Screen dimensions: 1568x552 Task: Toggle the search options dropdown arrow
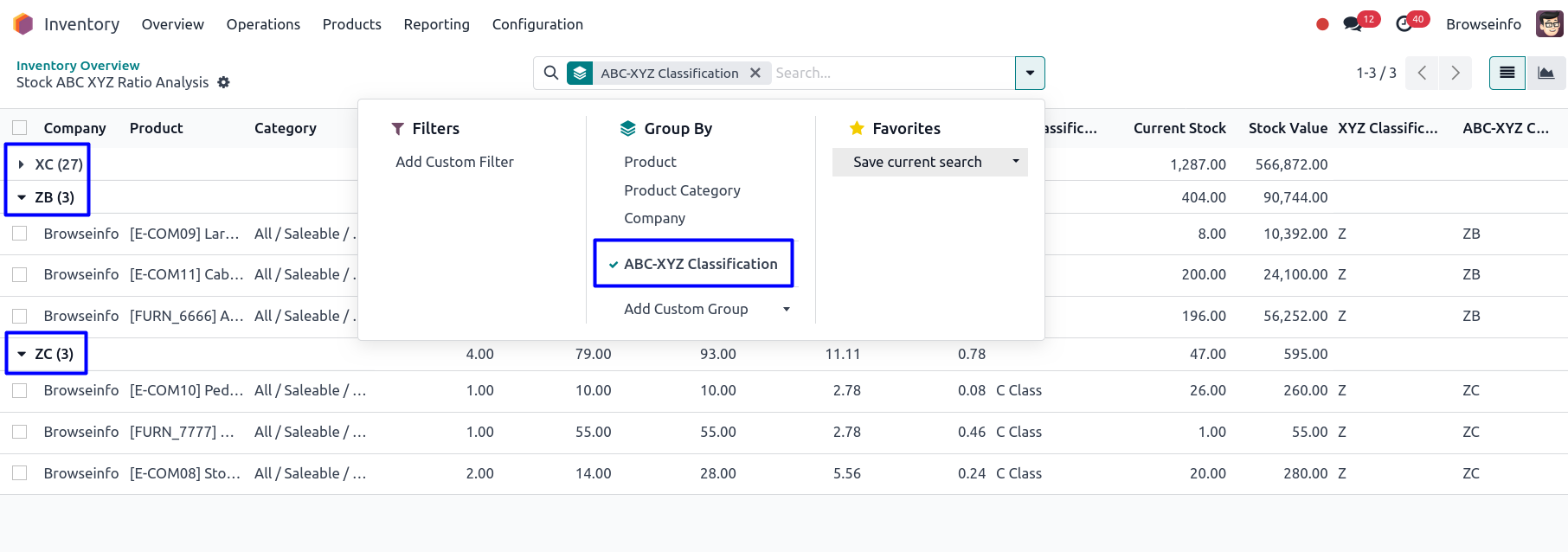[1030, 74]
